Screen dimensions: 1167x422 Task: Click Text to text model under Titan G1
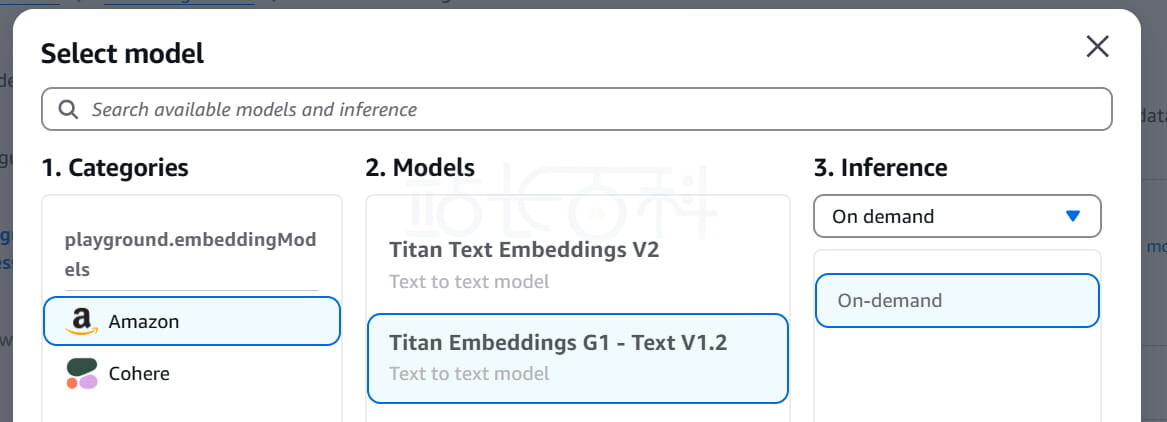coord(469,374)
